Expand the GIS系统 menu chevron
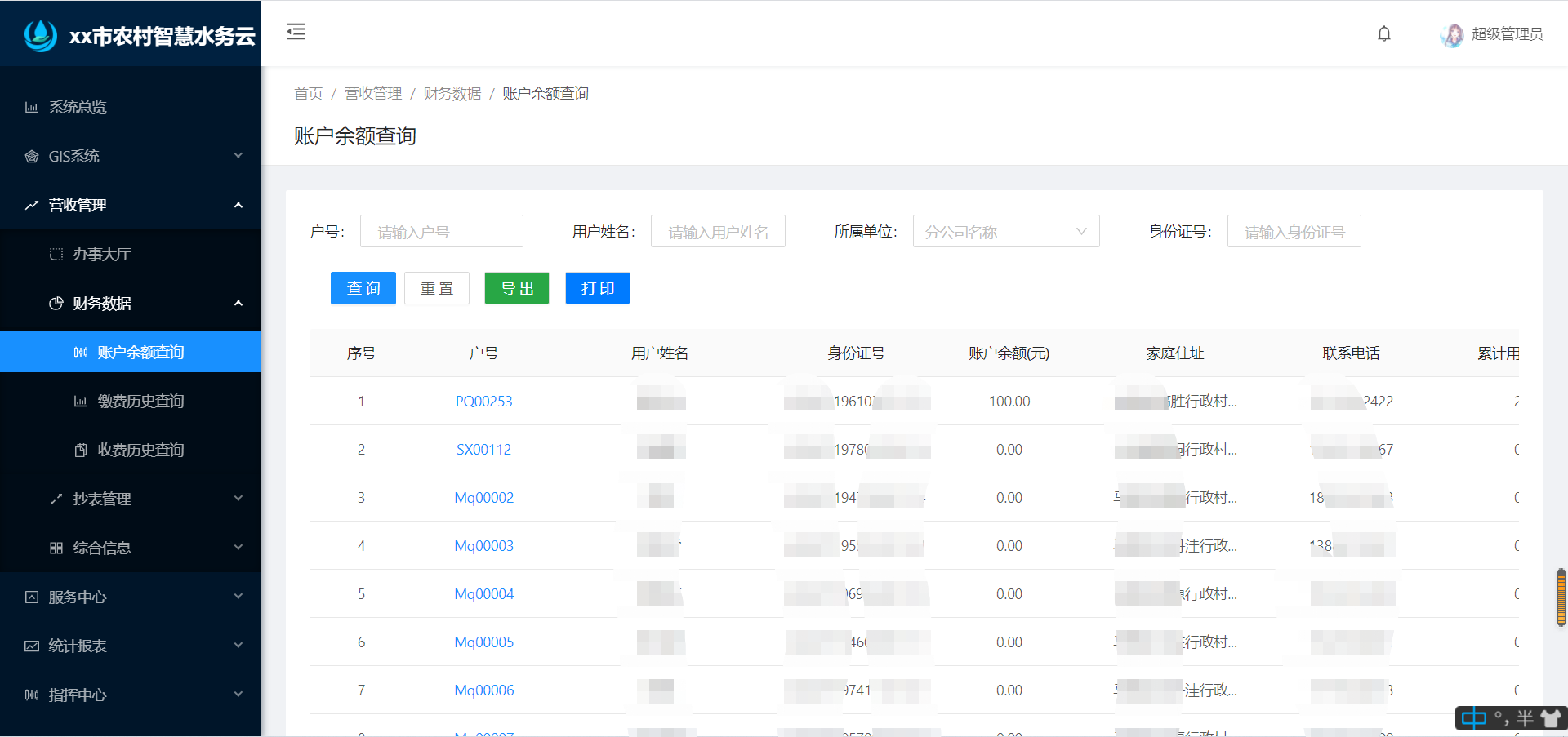 point(238,155)
